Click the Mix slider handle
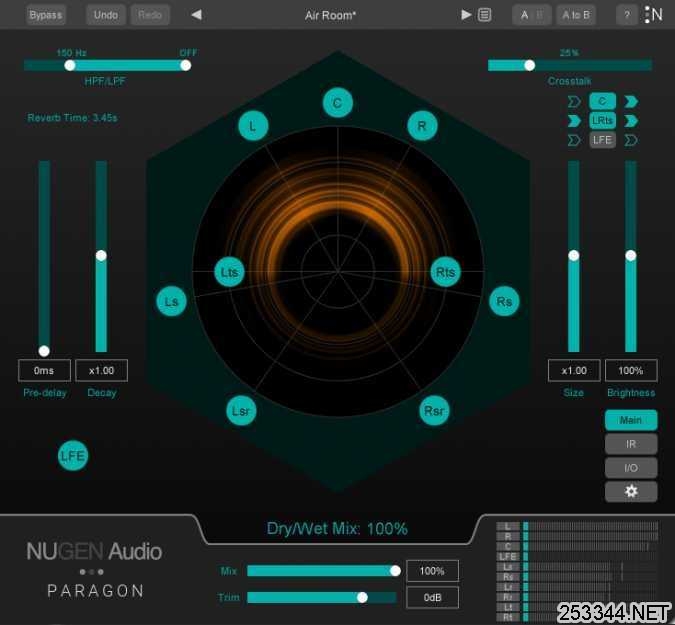 pos(395,571)
